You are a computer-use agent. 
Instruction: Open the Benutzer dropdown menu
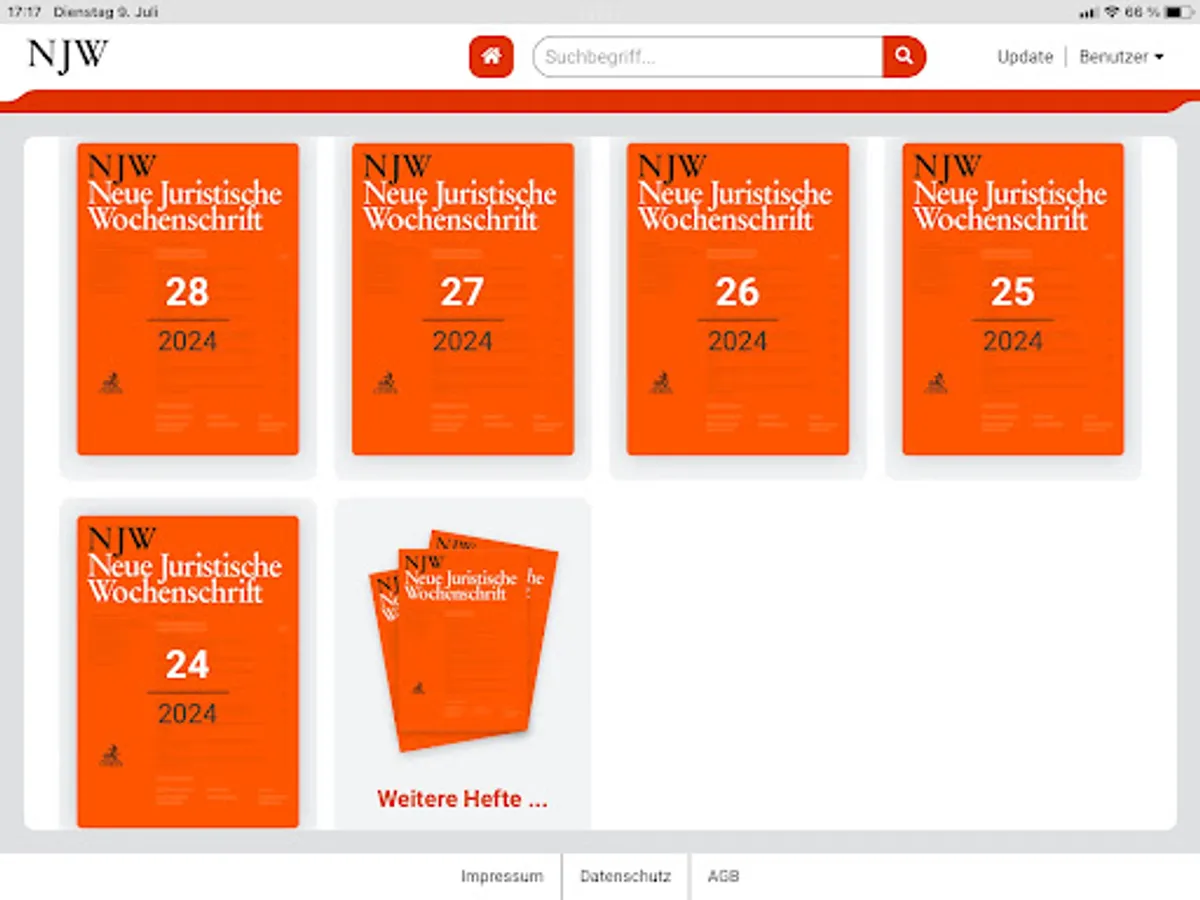point(1121,57)
